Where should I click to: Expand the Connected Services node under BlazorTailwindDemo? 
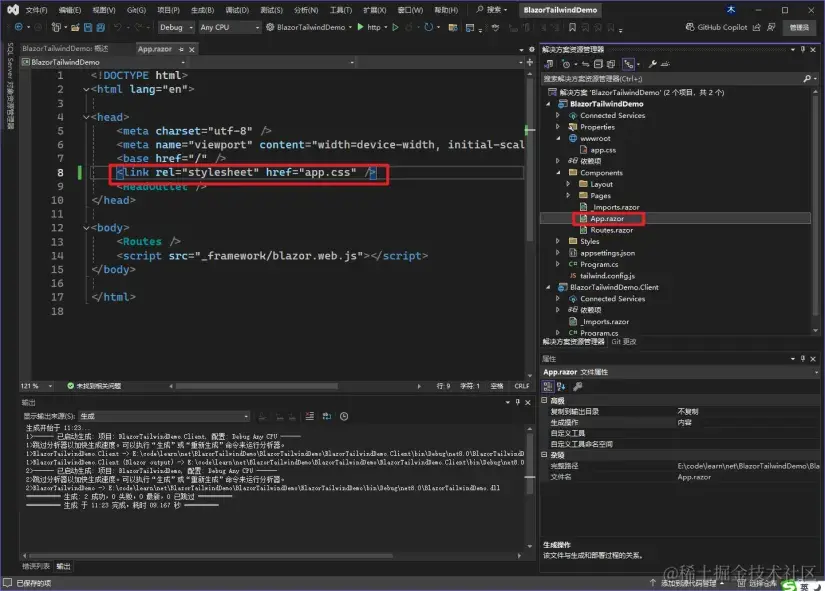tap(558, 115)
